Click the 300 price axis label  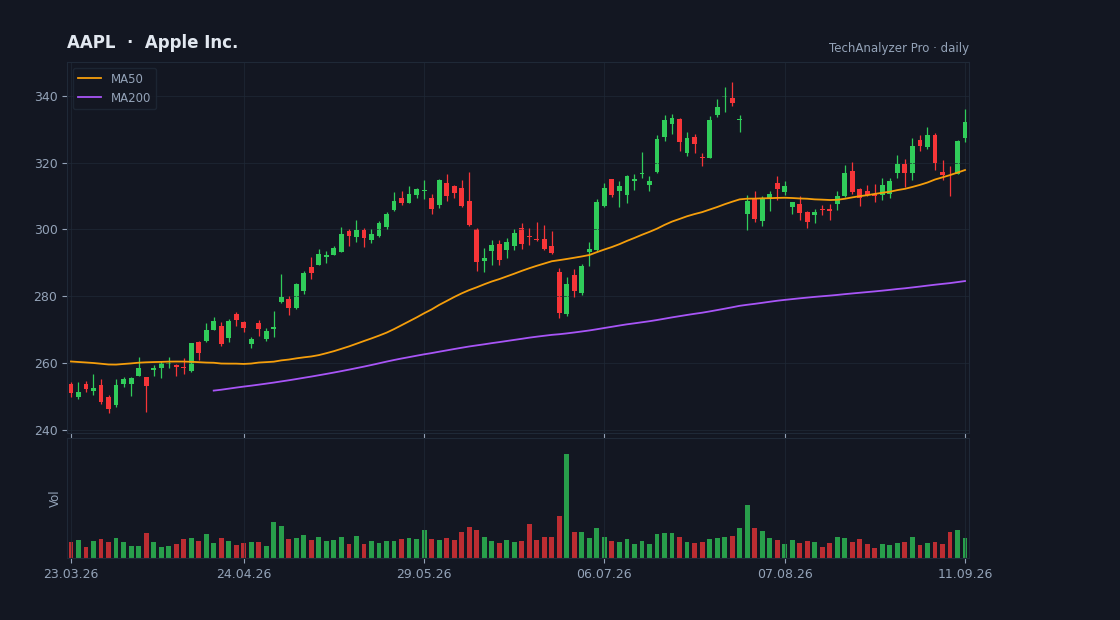click(x=46, y=230)
